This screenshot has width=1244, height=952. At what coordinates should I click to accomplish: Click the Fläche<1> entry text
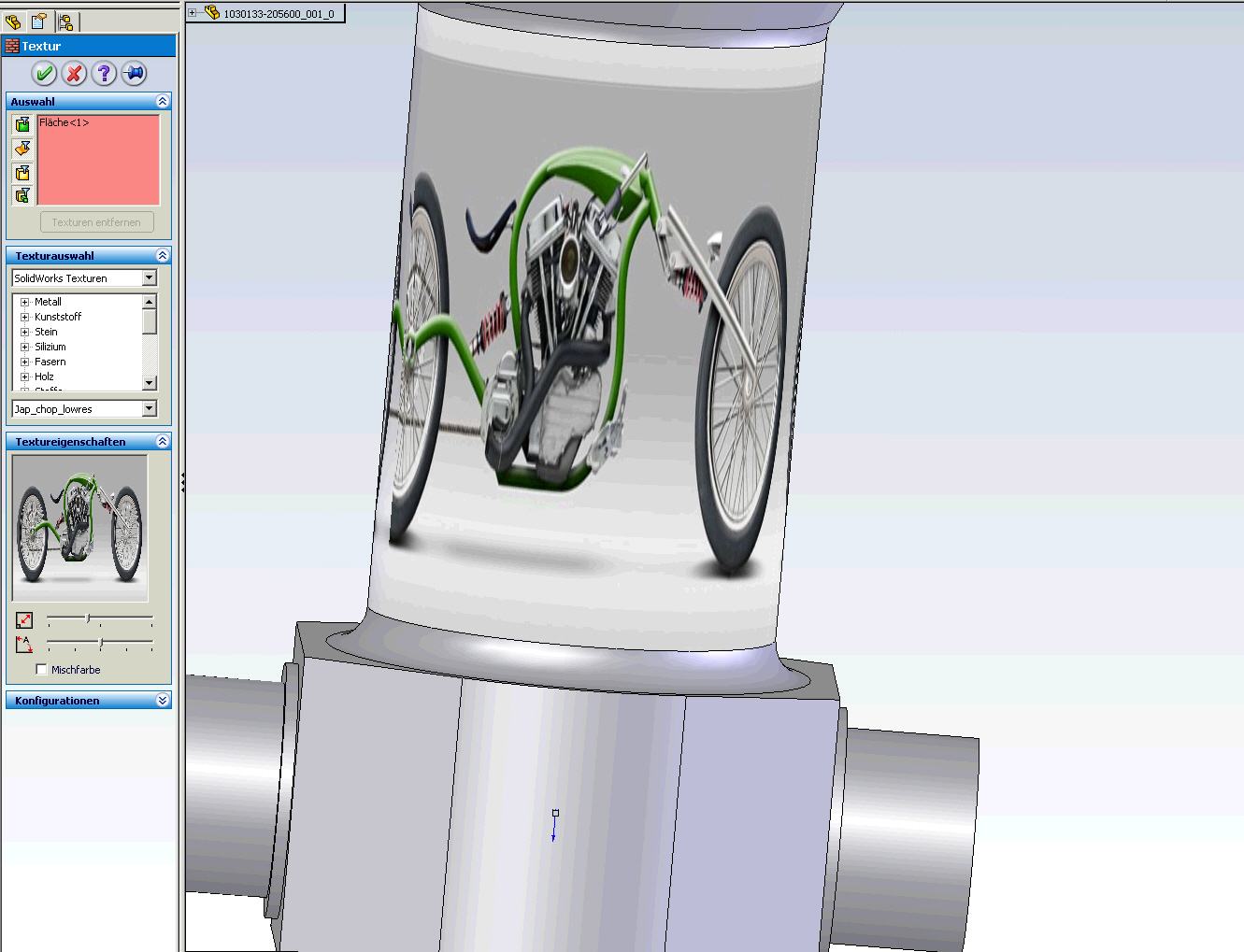click(x=64, y=122)
